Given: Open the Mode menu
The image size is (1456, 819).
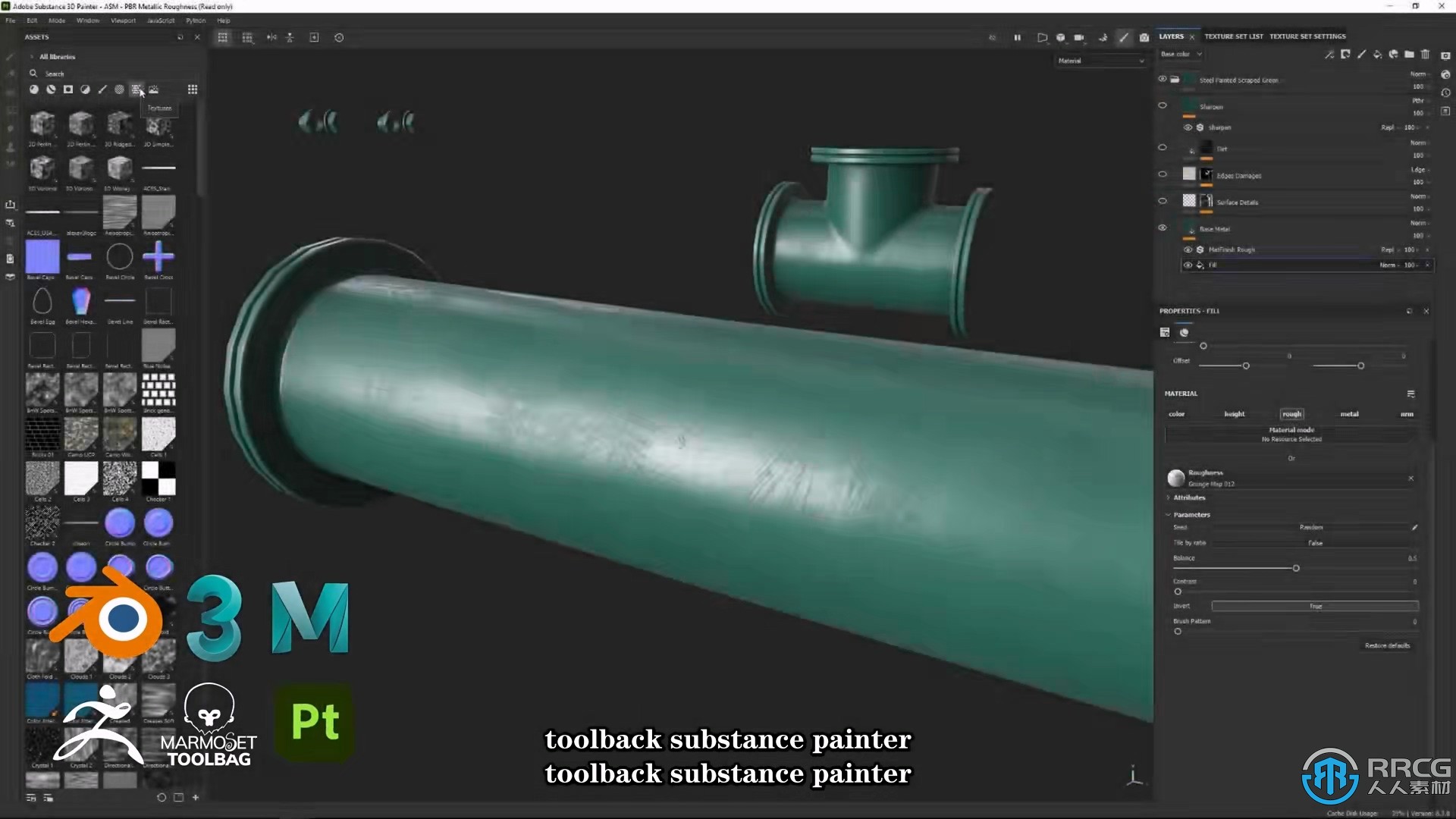Looking at the screenshot, I should tap(57, 20).
